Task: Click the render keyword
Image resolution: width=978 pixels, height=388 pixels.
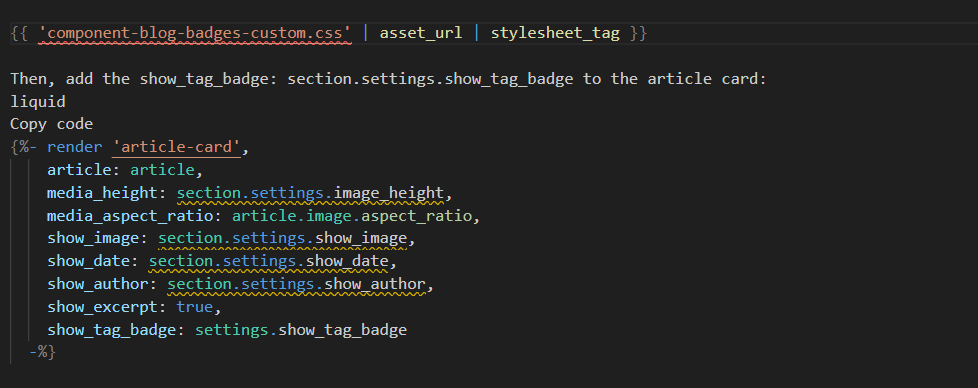Action: tap(75, 147)
